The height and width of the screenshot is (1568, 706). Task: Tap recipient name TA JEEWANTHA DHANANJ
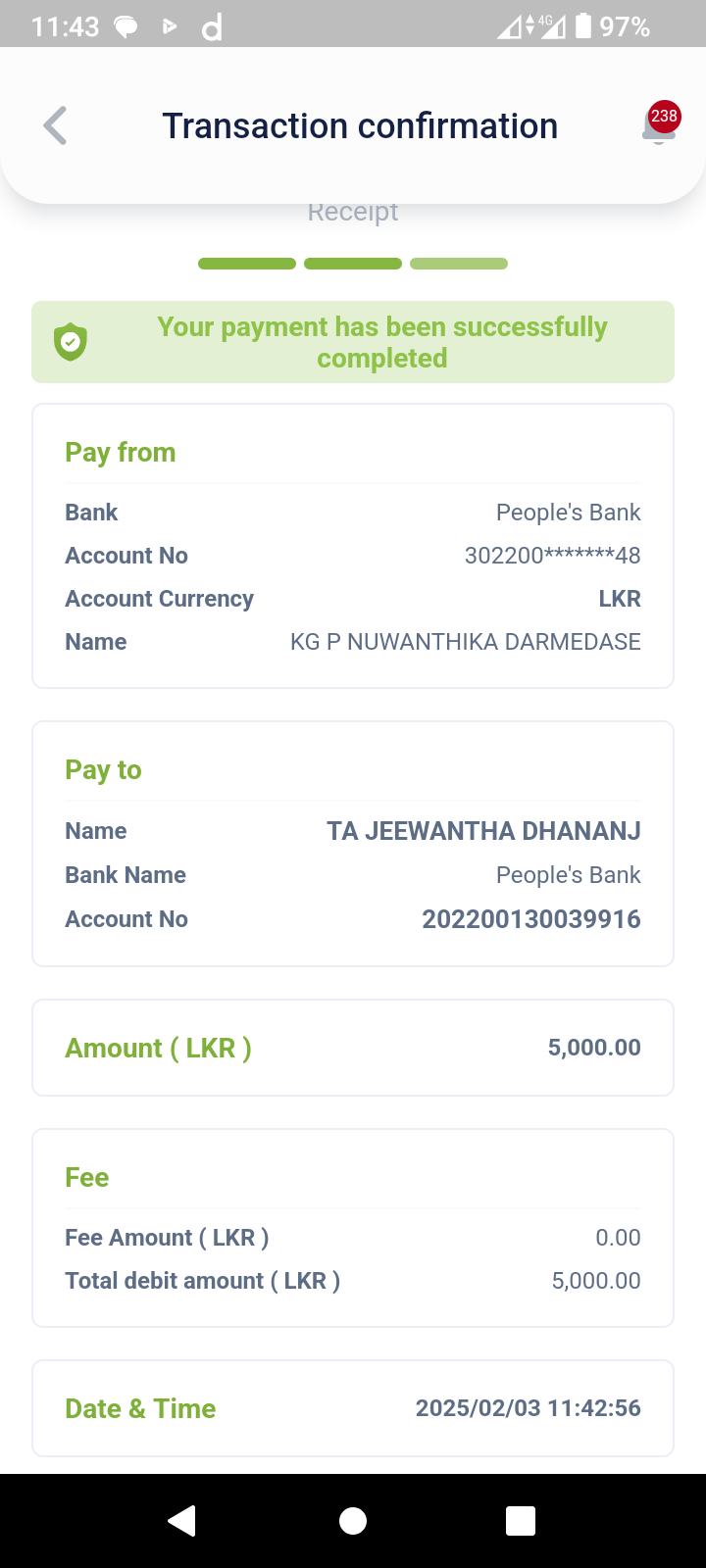coord(483,831)
